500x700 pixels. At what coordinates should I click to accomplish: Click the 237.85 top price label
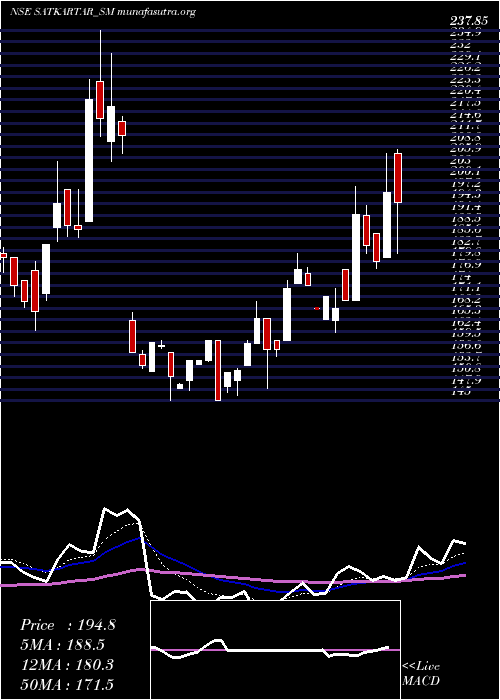471,21
